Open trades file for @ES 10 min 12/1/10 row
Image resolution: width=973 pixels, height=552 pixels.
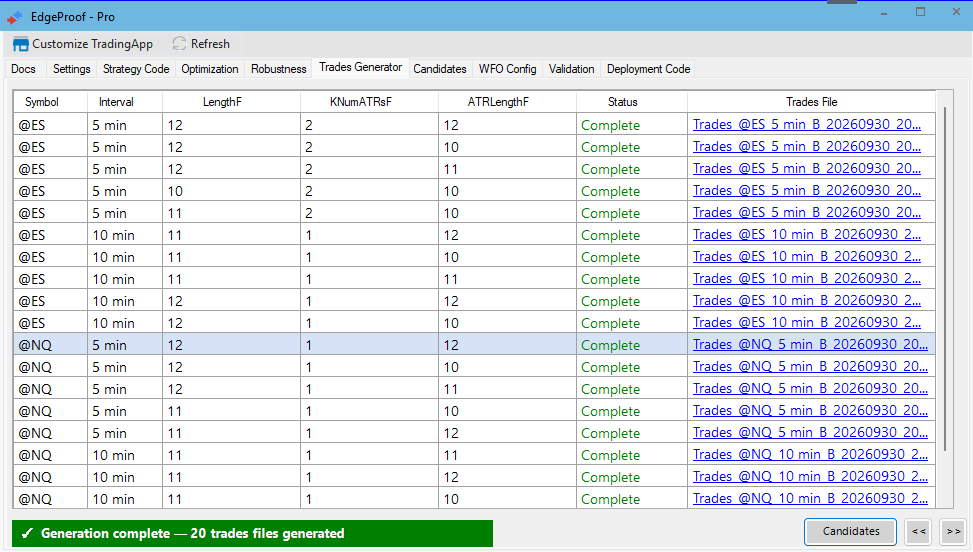807,323
